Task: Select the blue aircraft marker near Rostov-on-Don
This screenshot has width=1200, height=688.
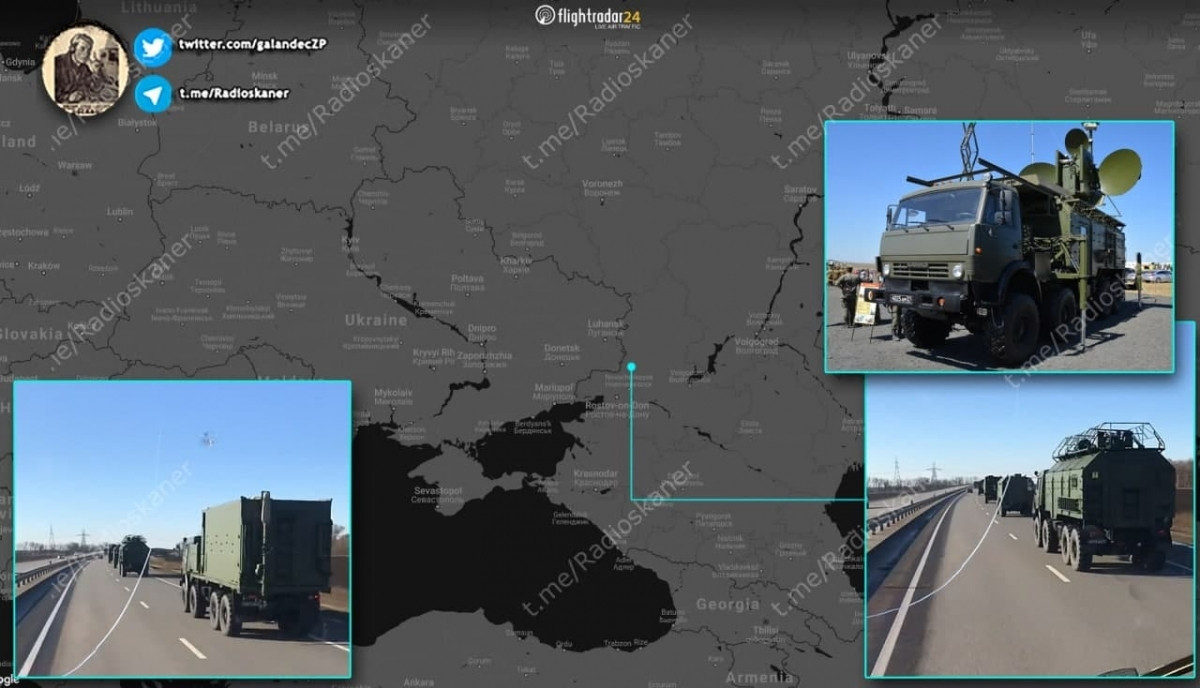Action: (x=632, y=366)
